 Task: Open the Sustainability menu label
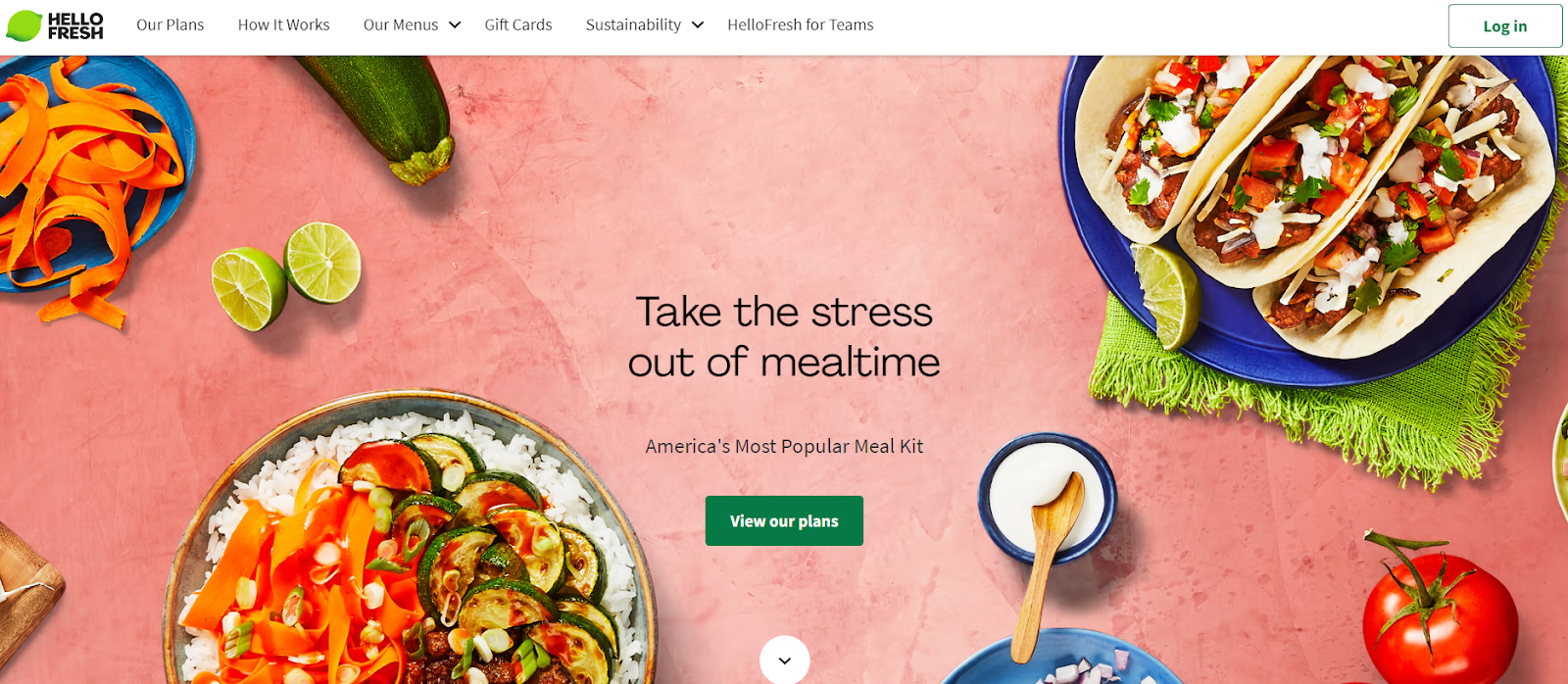pyautogui.click(x=633, y=25)
